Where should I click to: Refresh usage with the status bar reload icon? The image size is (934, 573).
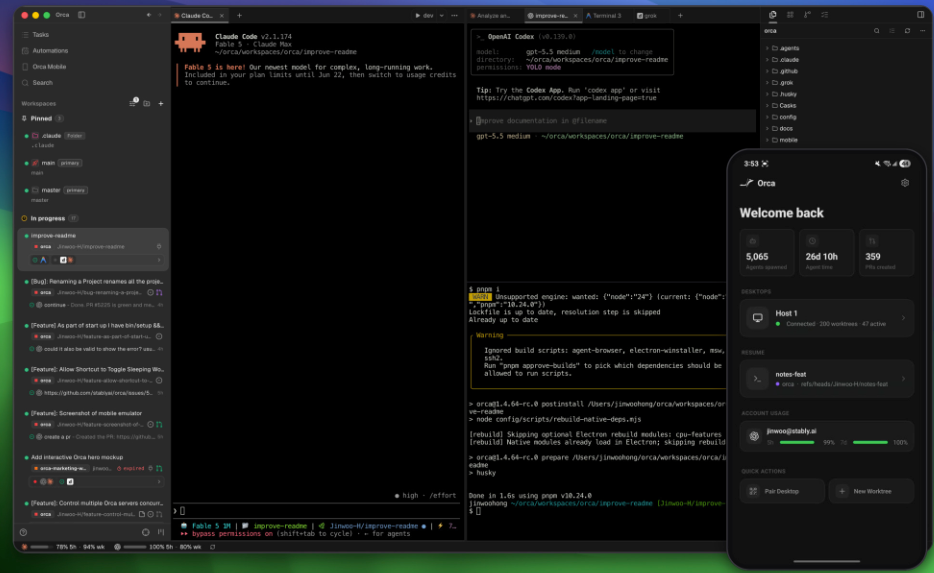[213, 547]
